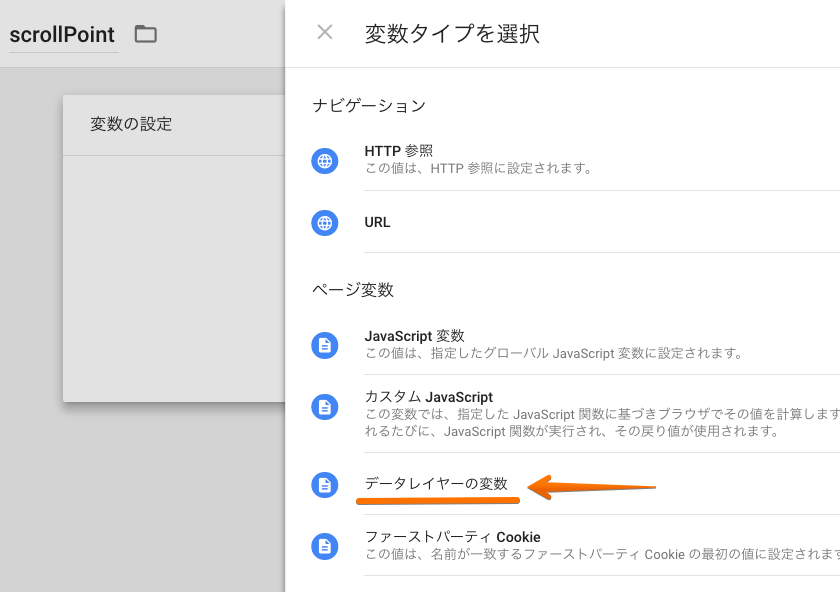Click the ファーストパーティ Cookie document icon
This screenshot has height=592, width=840.
tap(324, 546)
